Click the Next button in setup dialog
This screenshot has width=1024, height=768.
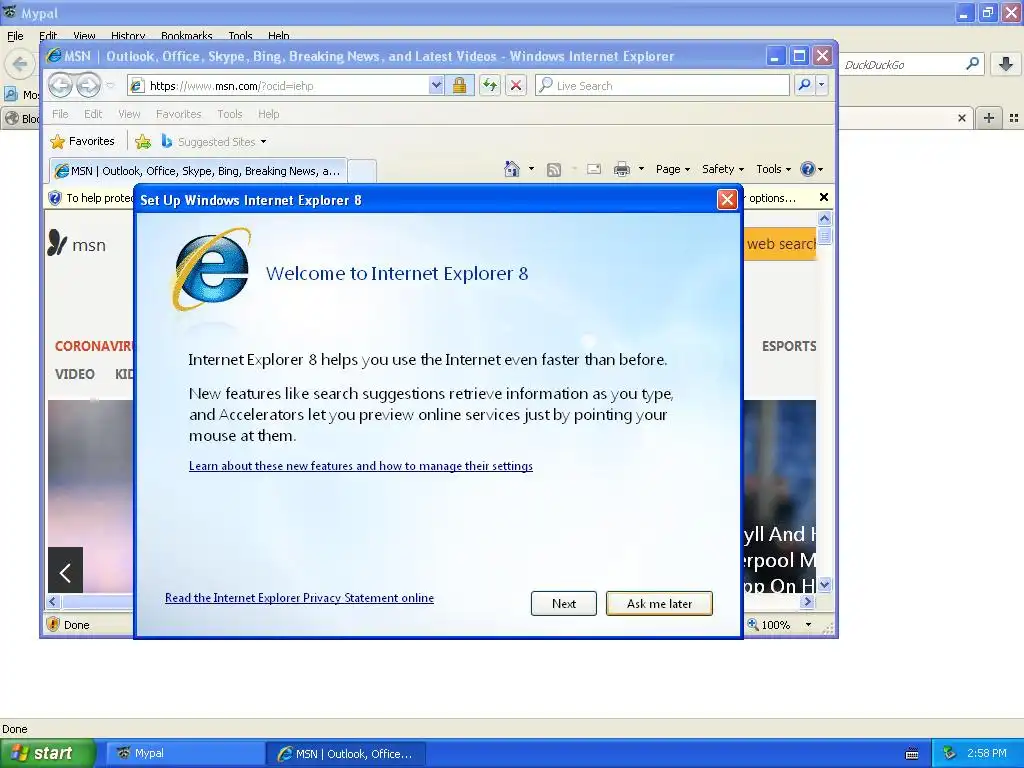[564, 603]
